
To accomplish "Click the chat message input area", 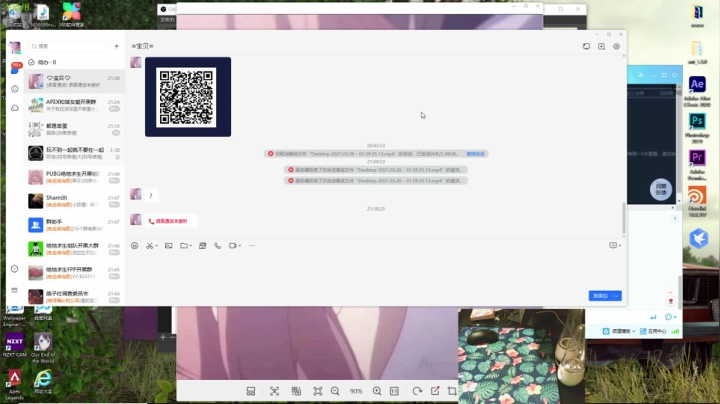I will [376, 271].
